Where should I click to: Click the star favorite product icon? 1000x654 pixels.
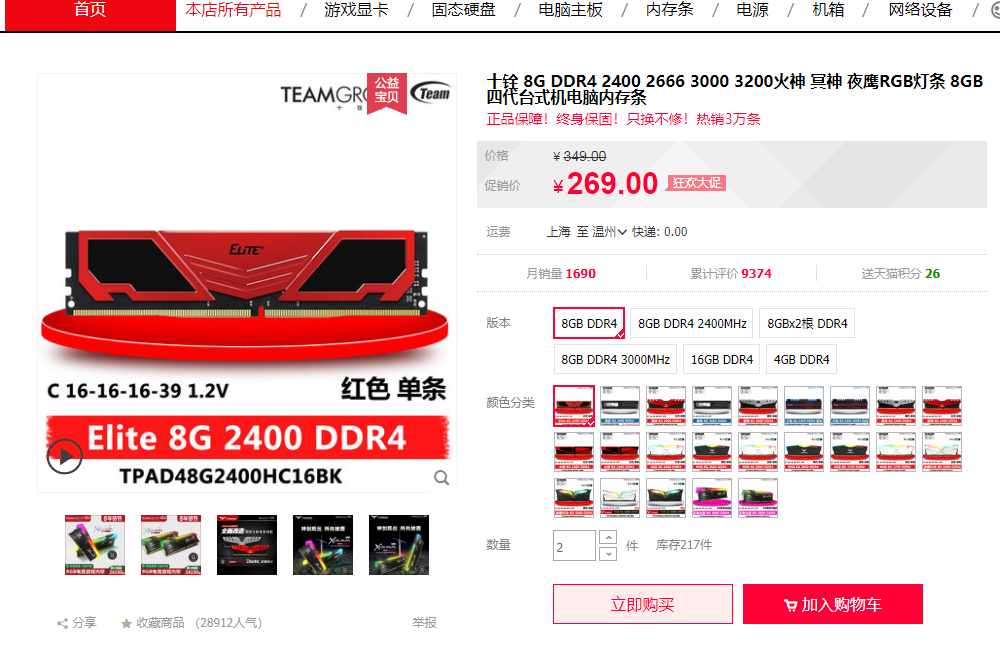[x=126, y=623]
